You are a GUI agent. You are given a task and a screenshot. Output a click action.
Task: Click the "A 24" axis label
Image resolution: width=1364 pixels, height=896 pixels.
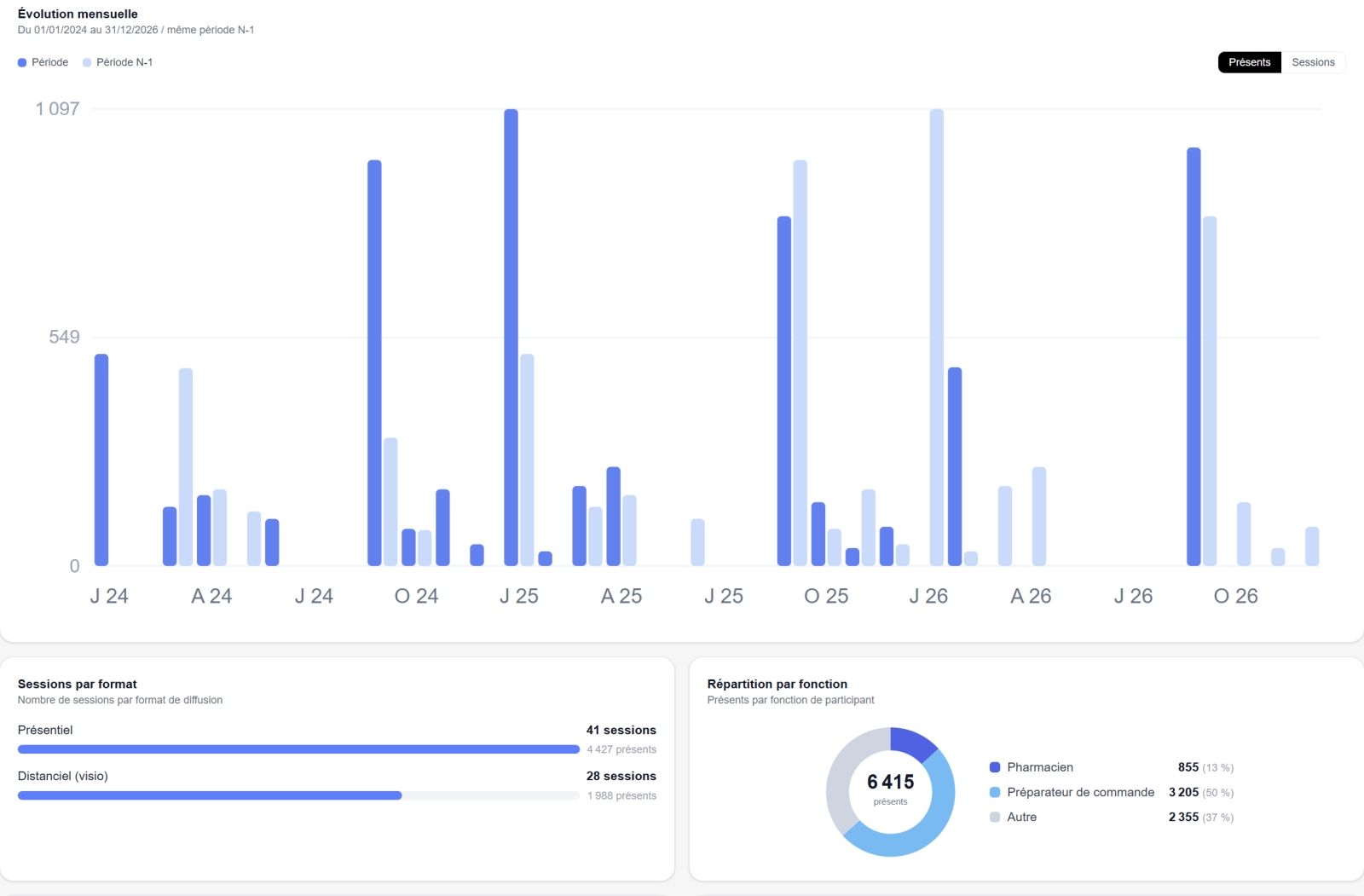pos(211,596)
